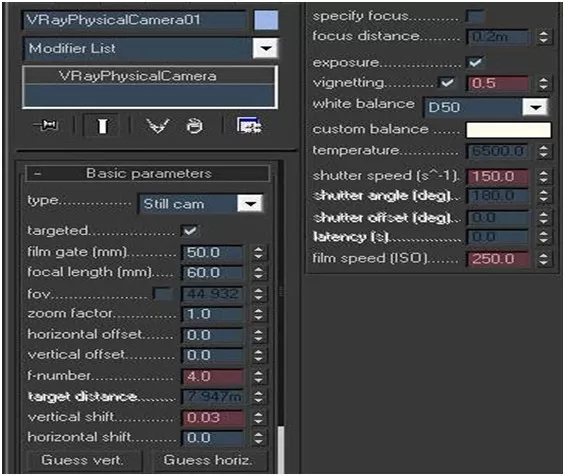Click the focus distance spinner arrows
Viewport: 565px width, 476px height.
pyautogui.click(x=543, y=37)
